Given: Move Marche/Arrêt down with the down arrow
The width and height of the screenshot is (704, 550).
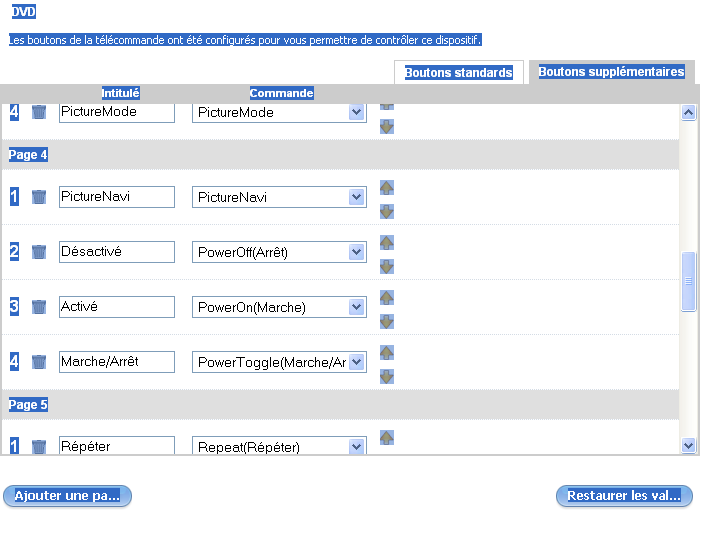Looking at the screenshot, I should tap(387, 376).
